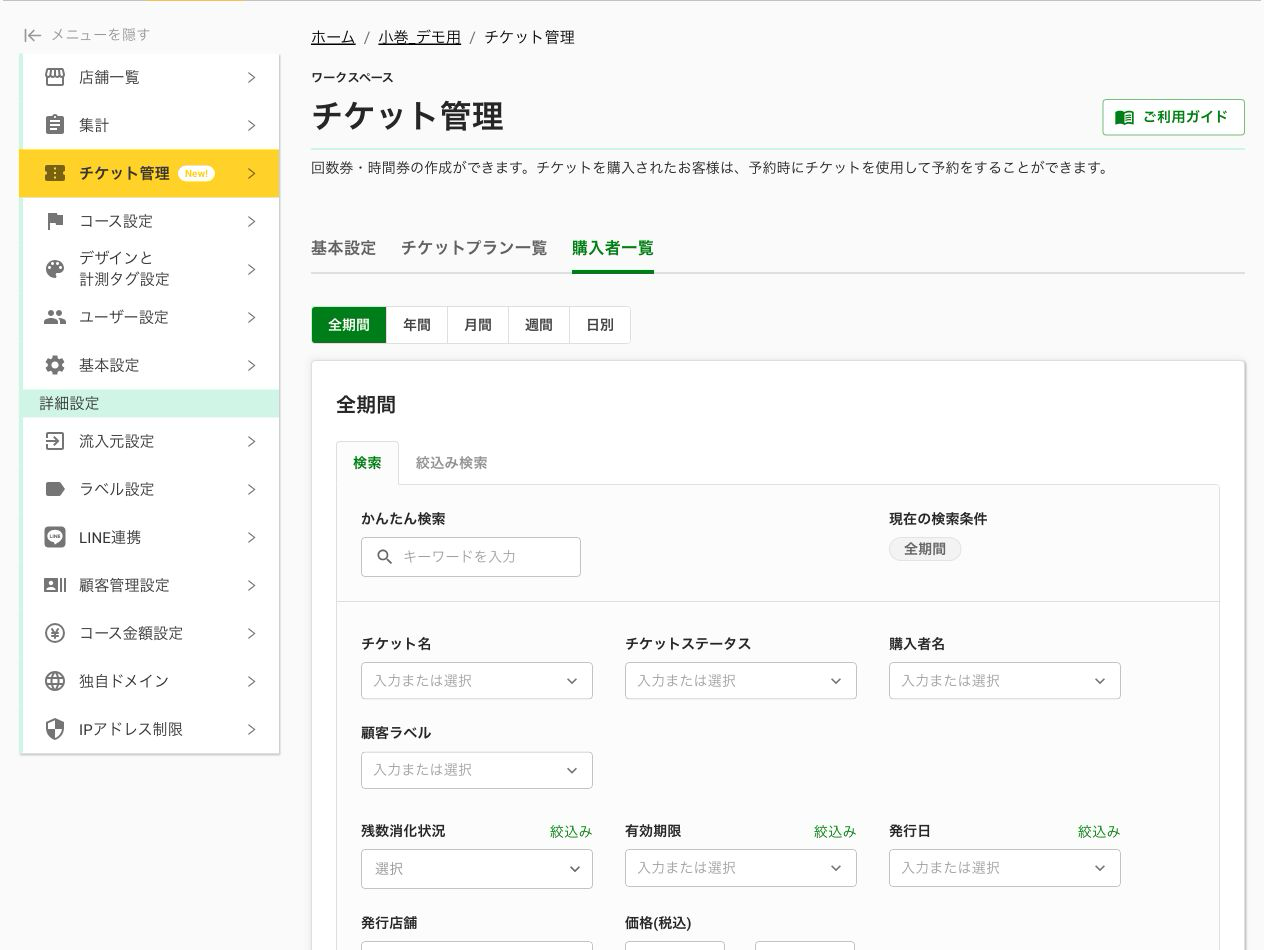The width and height of the screenshot is (1264, 950).
Task: Open the 小巻_デモ用 breadcrumb link
Action: click(420, 37)
